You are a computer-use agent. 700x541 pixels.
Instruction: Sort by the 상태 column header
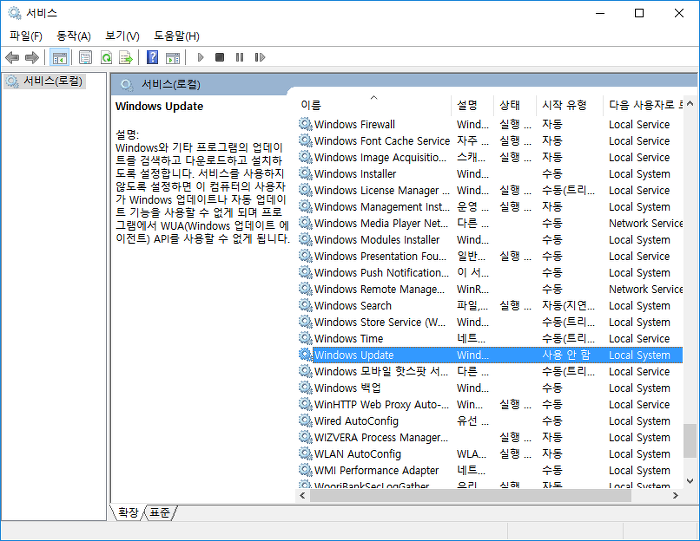coord(515,105)
